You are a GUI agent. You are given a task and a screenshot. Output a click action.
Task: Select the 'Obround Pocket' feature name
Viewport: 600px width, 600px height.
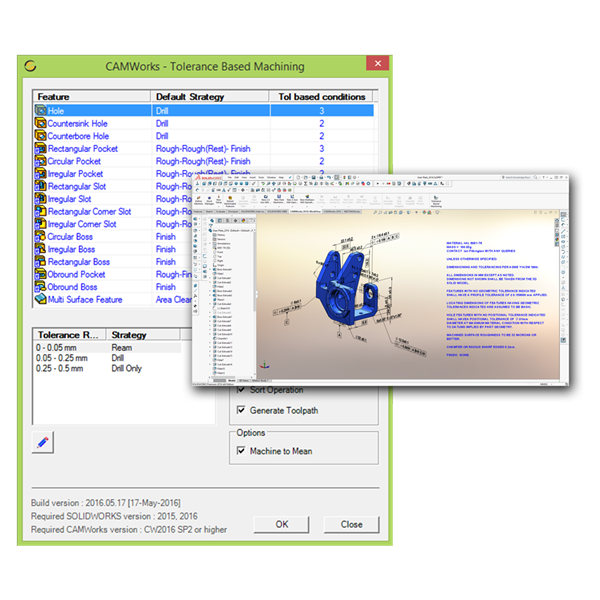(76, 274)
